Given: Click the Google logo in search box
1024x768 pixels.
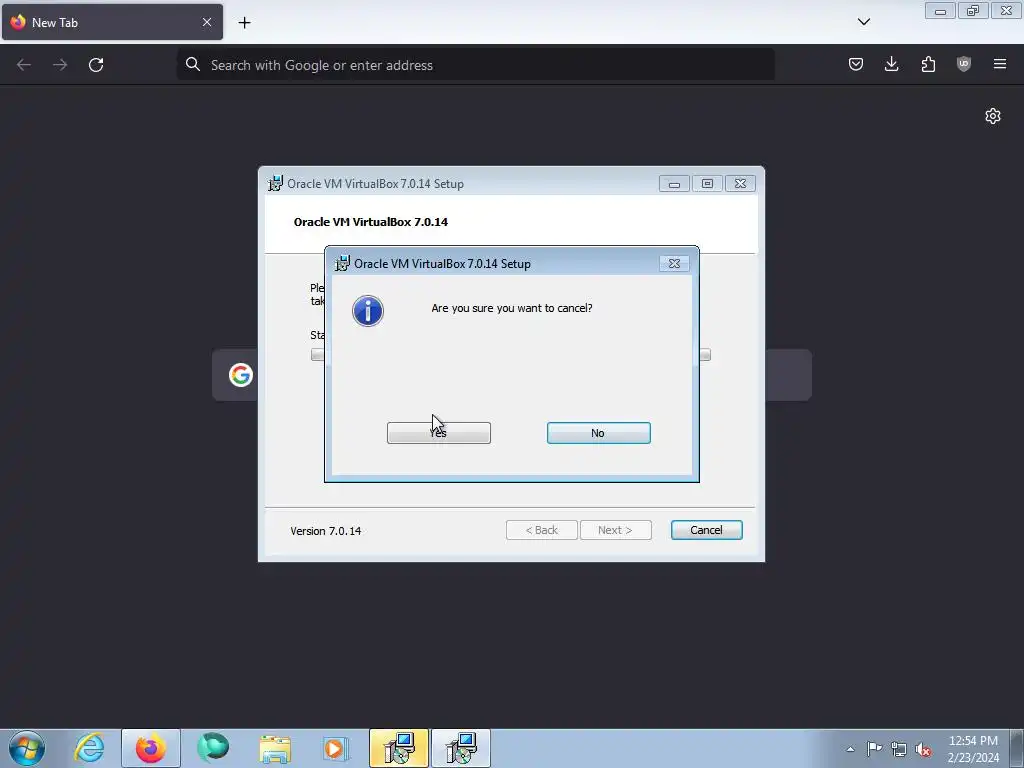Looking at the screenshot, I should point(240,375).
